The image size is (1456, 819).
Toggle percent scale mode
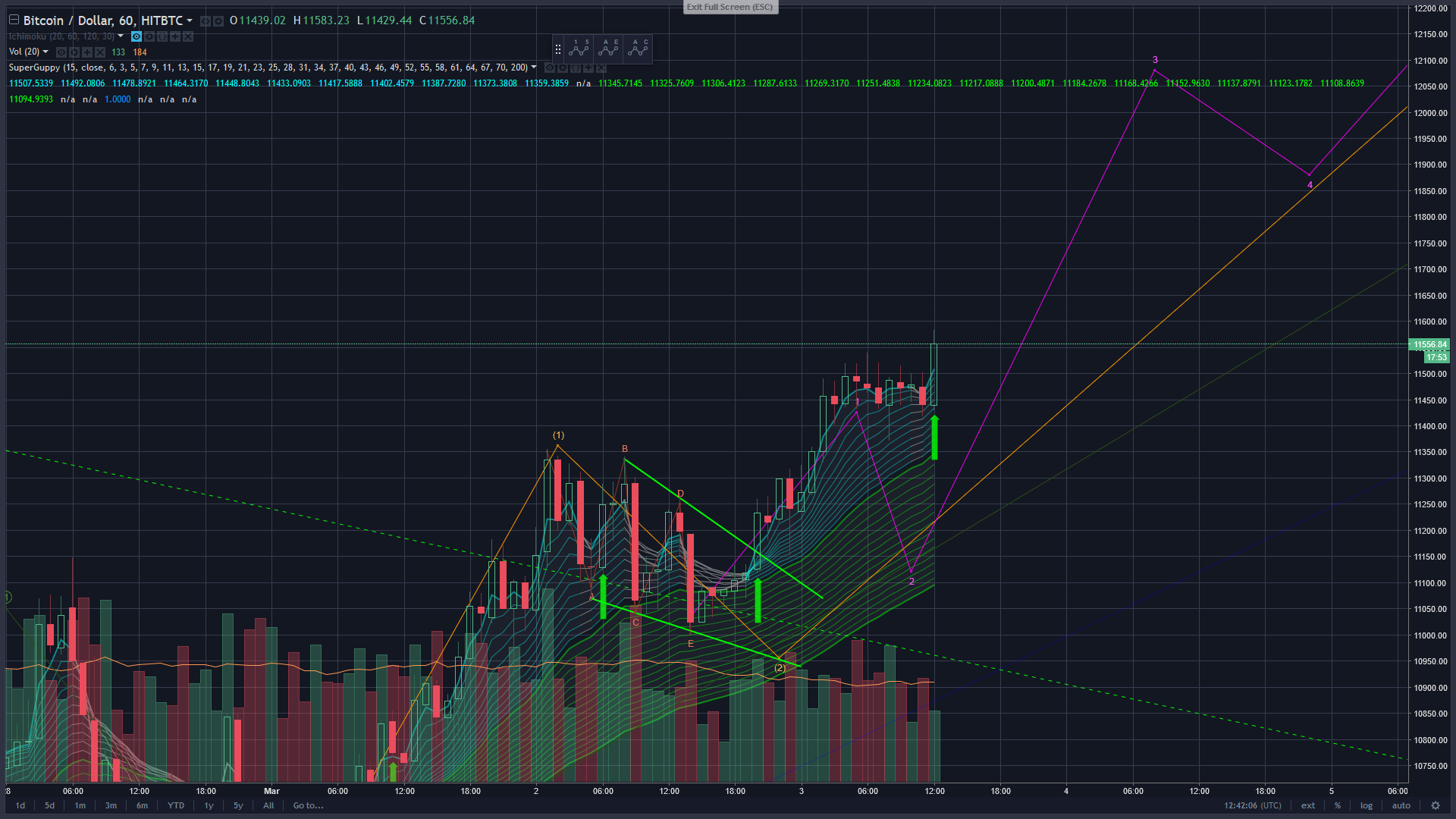point(1338,805)
